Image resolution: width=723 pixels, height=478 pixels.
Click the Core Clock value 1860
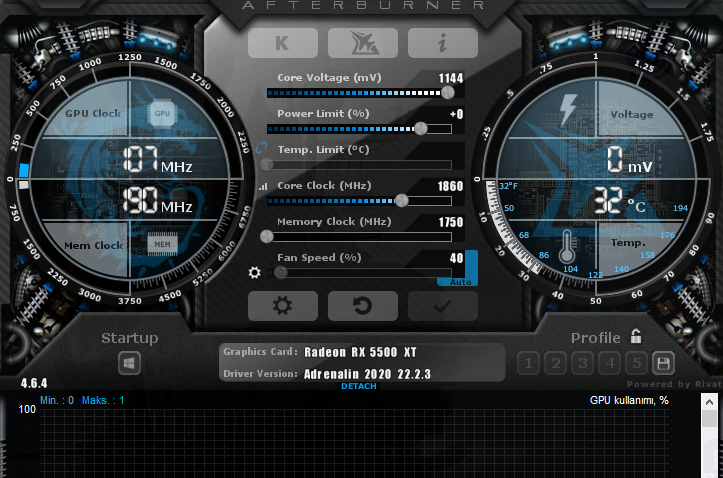(x=450, y=186)
